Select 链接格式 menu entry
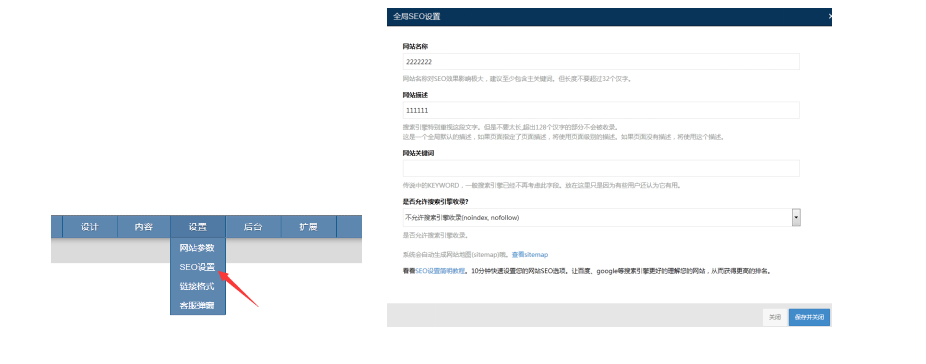 pyautogui.click(x=197, y=287)
